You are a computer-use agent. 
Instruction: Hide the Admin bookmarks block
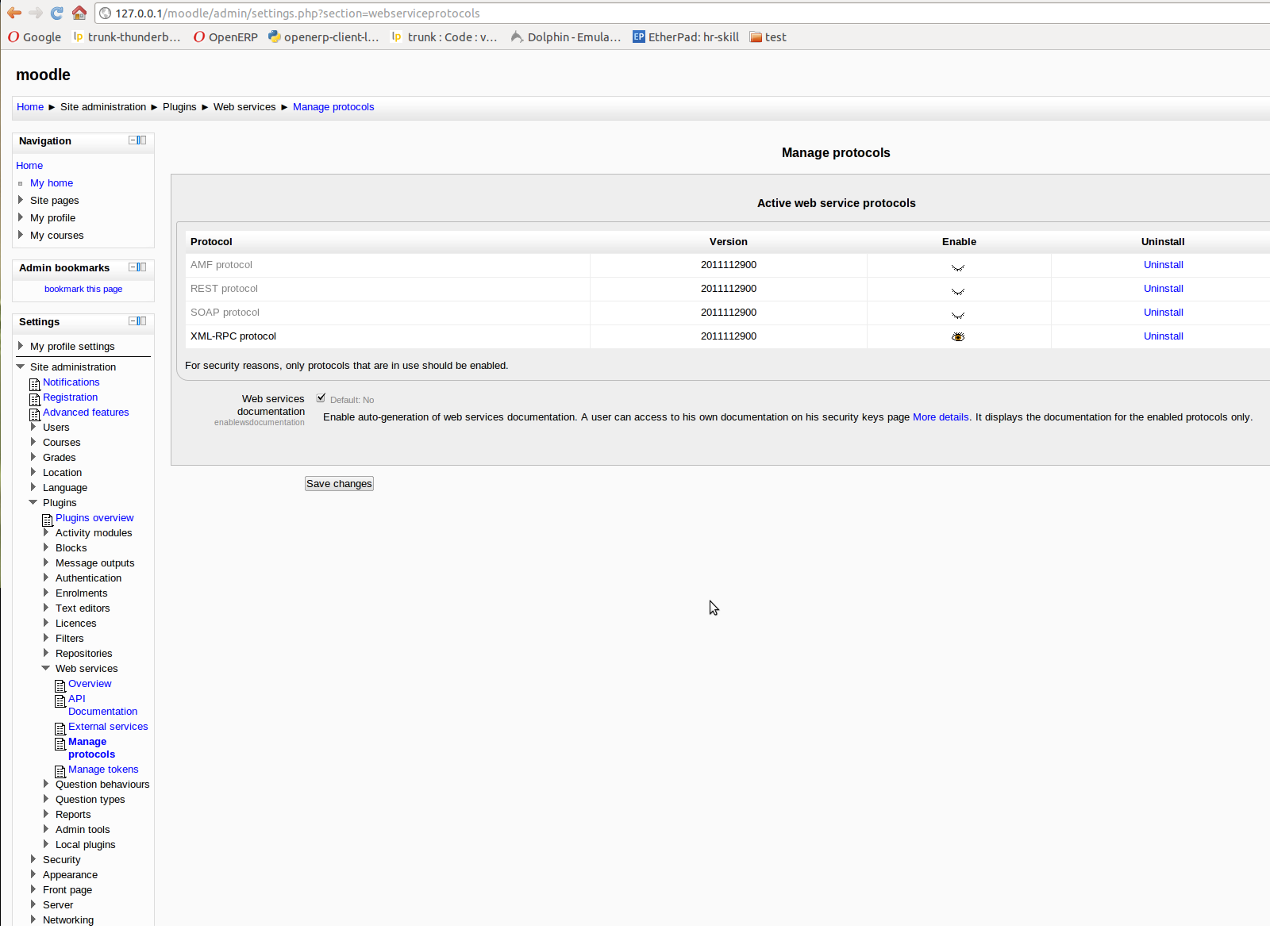coord(133,267)
